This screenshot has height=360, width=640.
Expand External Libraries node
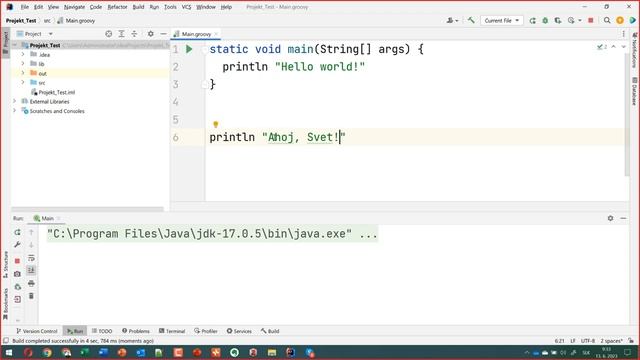click(15, 101)
